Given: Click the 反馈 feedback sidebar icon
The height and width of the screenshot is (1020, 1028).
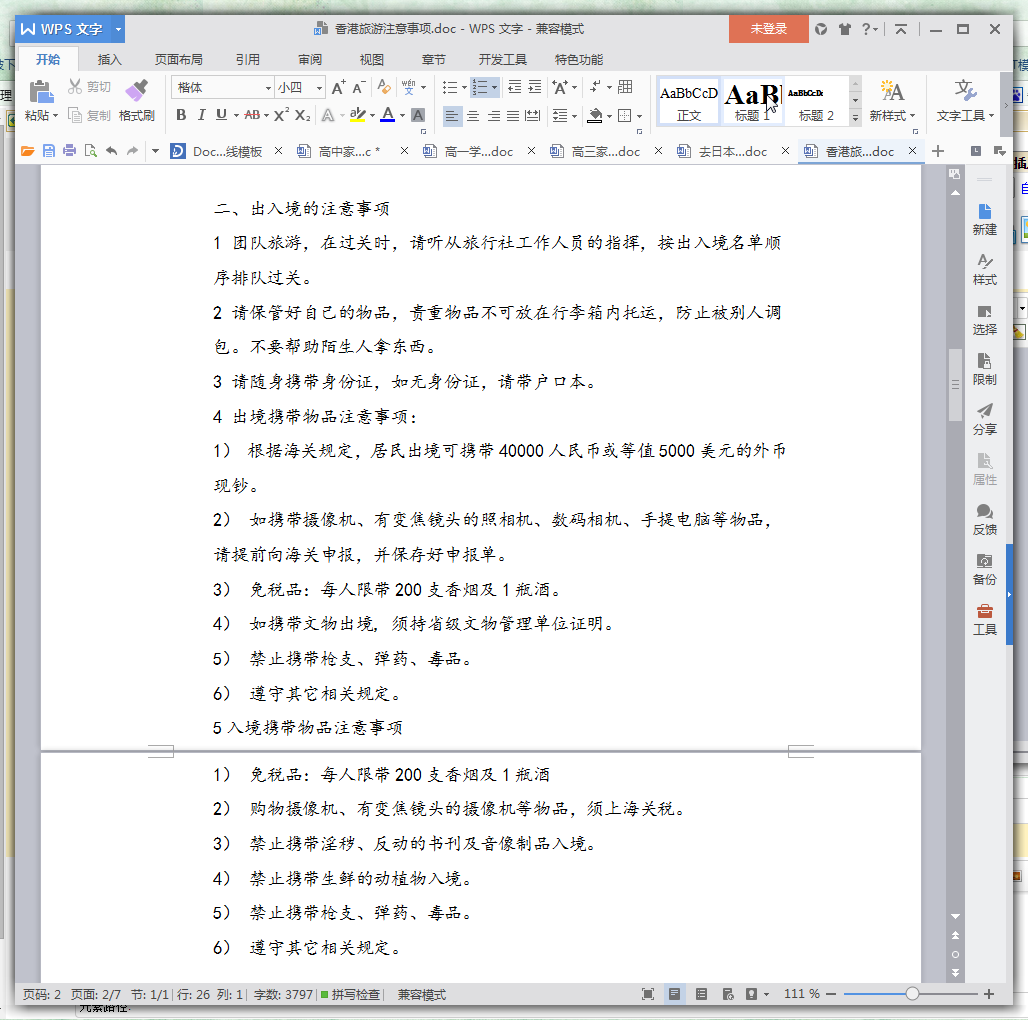Looking at the screenshot, I should [x=984, y=519].
